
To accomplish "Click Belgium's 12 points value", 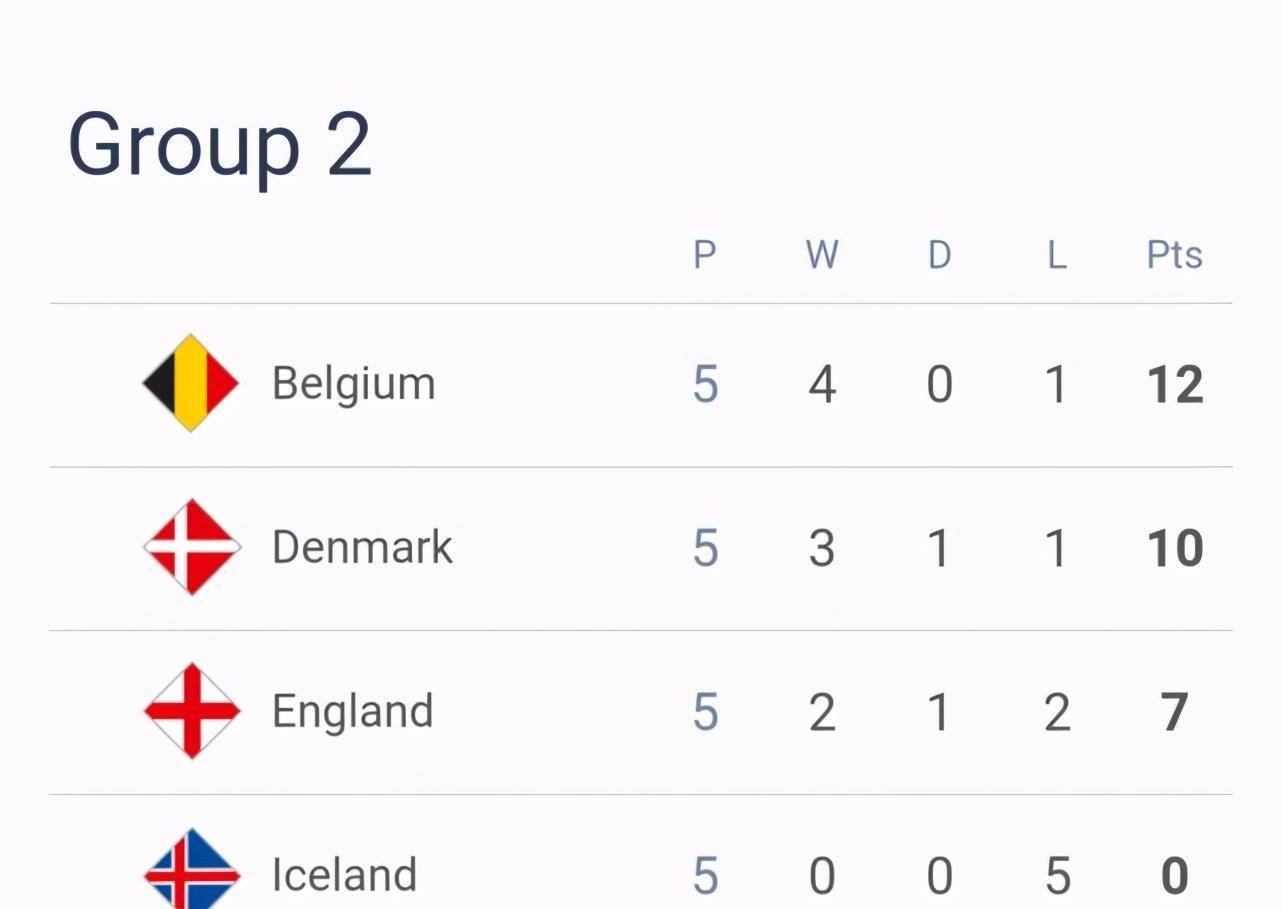I will pyautogui.click(x=1175, y=385).
